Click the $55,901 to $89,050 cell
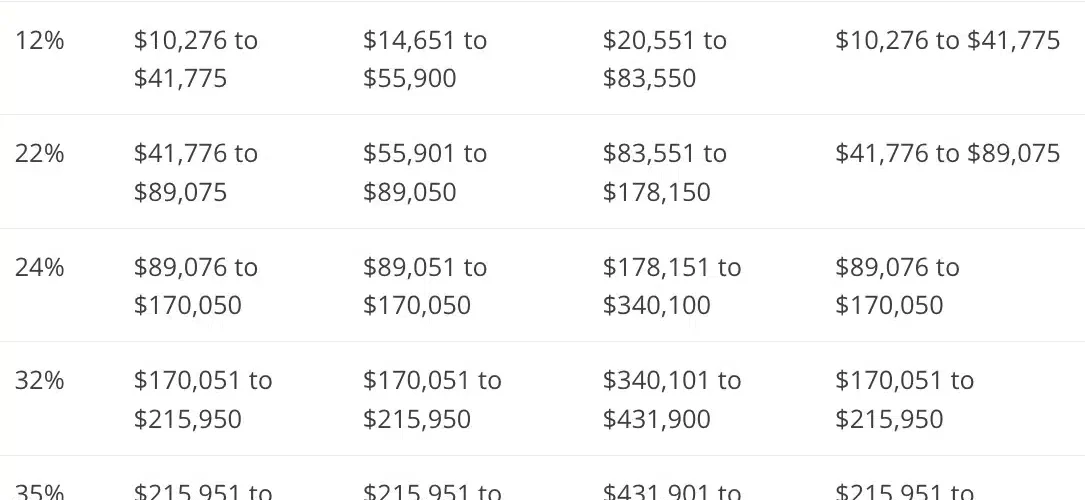The image size is (1085, 500). pyautogui.click(x=425, y=172)
